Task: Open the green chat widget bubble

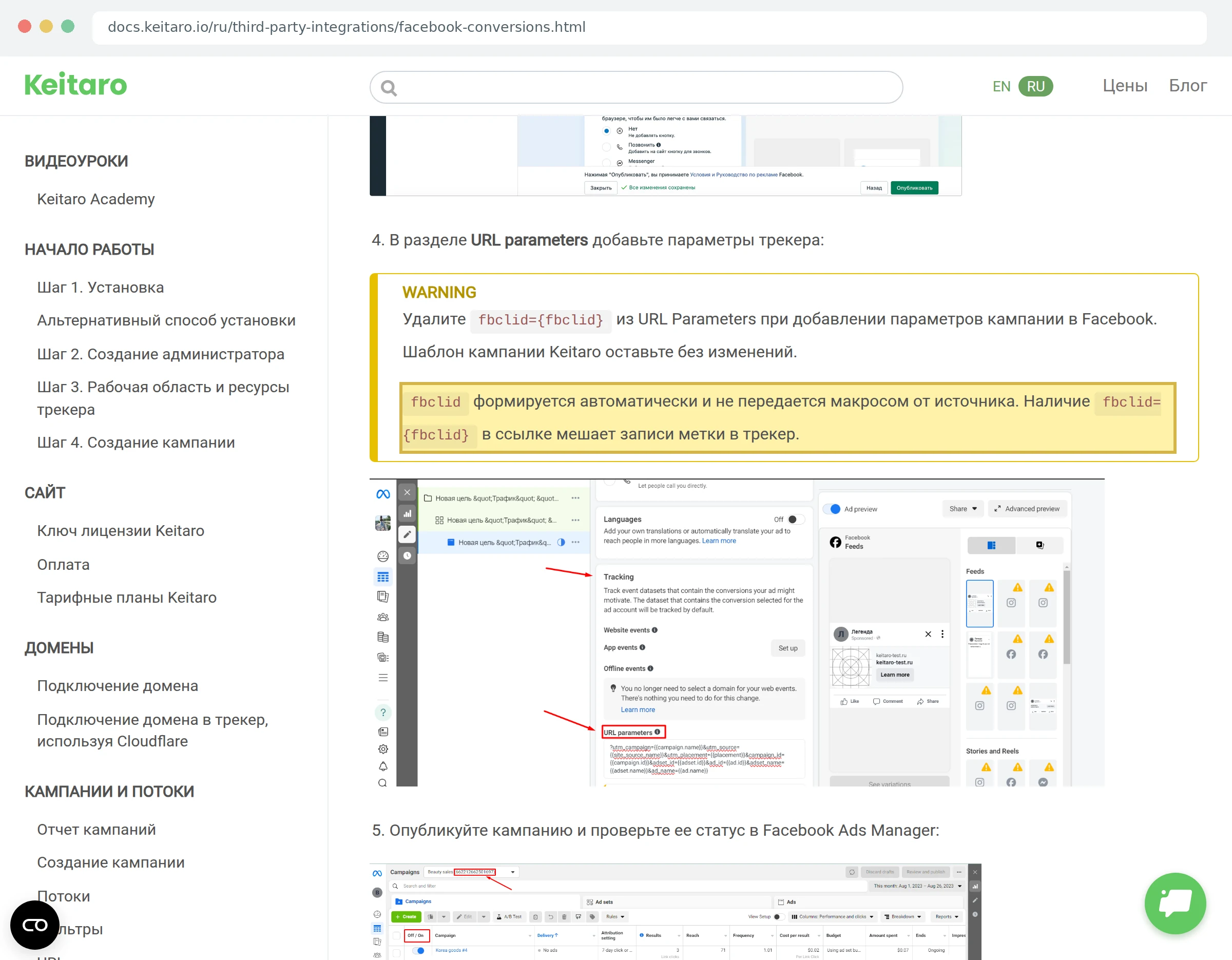Action: (x=1175, y=903)
